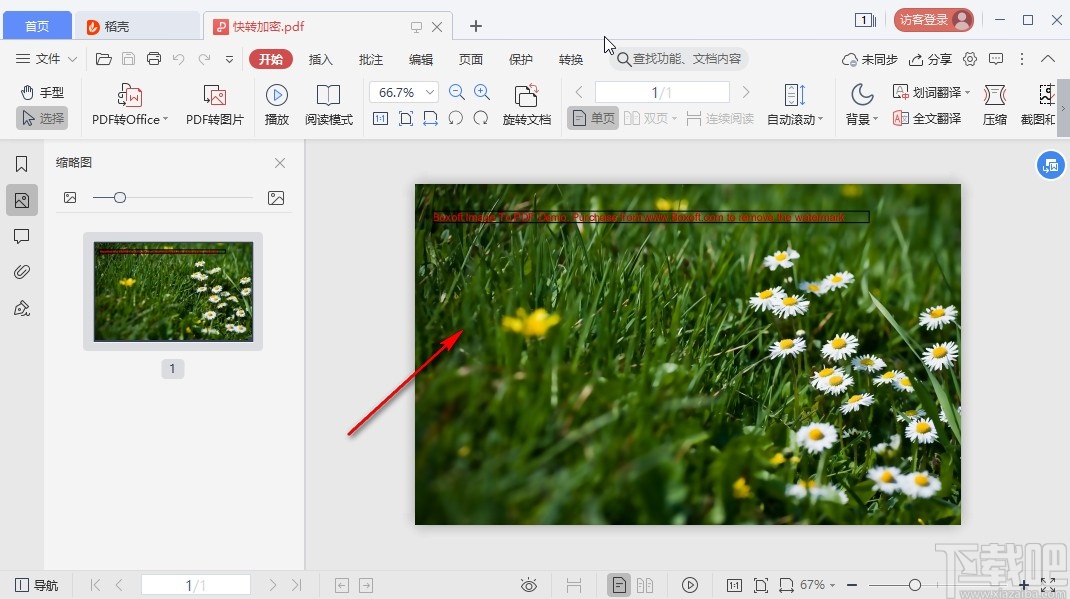Click the zoom in magnifier icon

(482, 92)
